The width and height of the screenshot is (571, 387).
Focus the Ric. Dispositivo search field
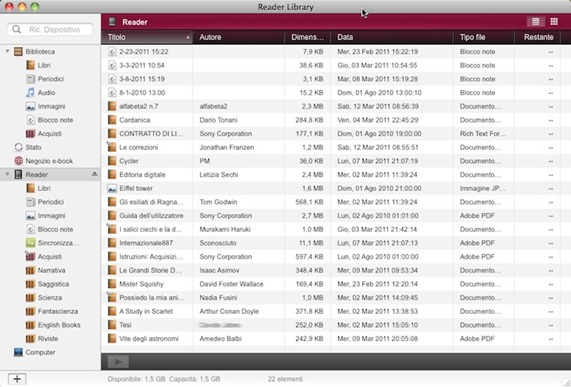pyautogui.click(x=50, y=29)
